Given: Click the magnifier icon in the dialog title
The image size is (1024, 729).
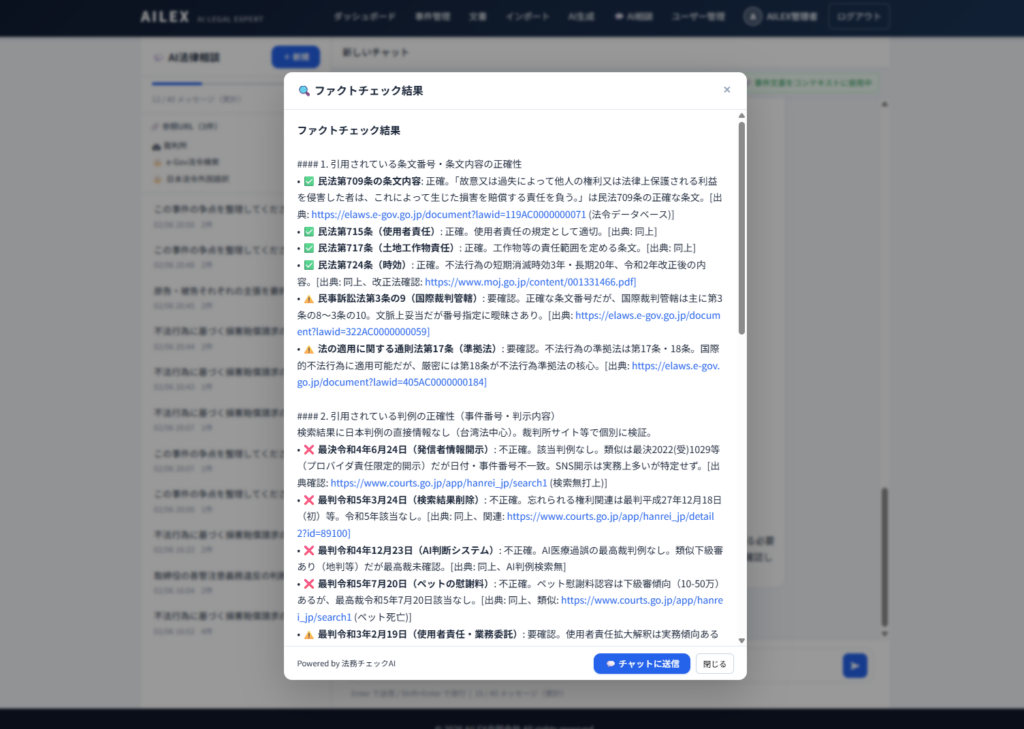Looking at the screenshot, I should click(x=304, y=91).
